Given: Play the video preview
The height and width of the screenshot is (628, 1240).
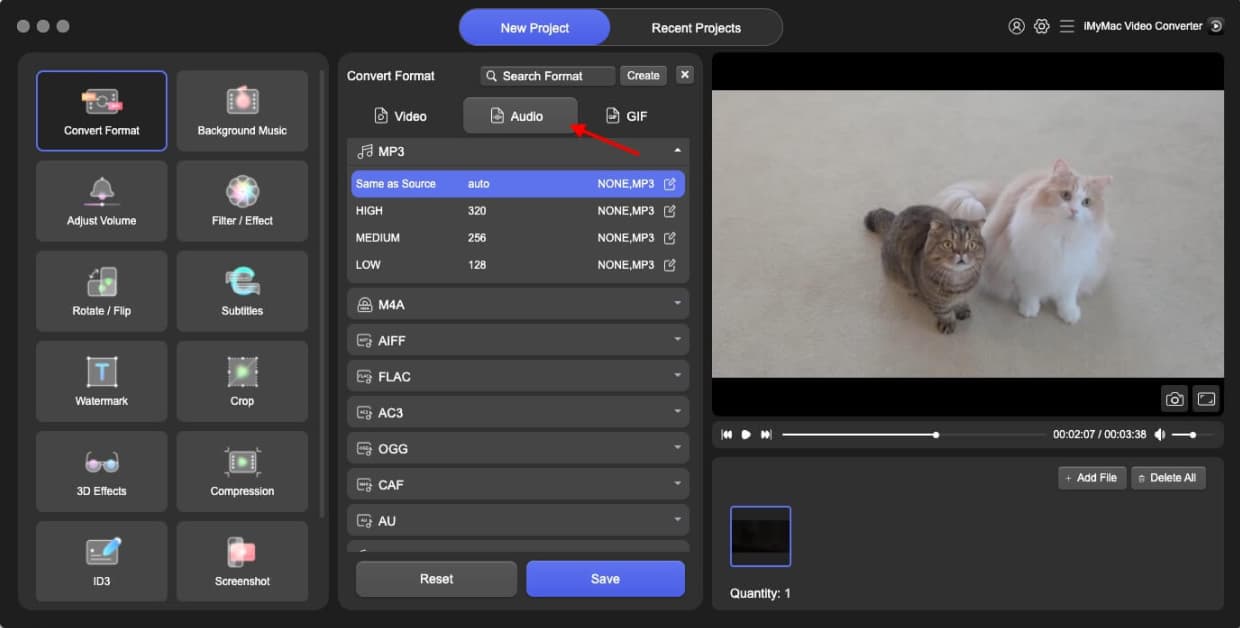Looking at the screenshot, I should [x=746, y=435].
